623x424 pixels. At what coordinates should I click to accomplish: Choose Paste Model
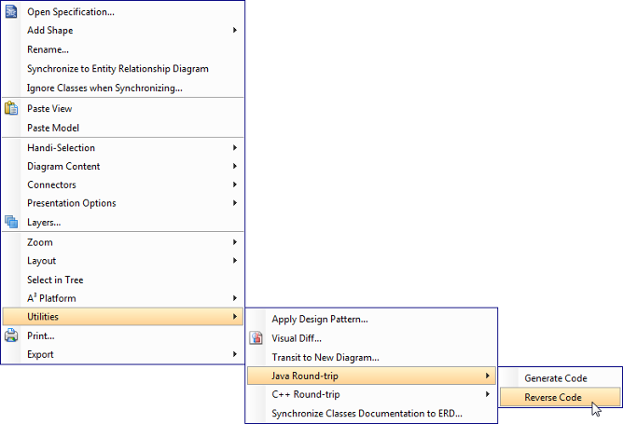point(123,128)
